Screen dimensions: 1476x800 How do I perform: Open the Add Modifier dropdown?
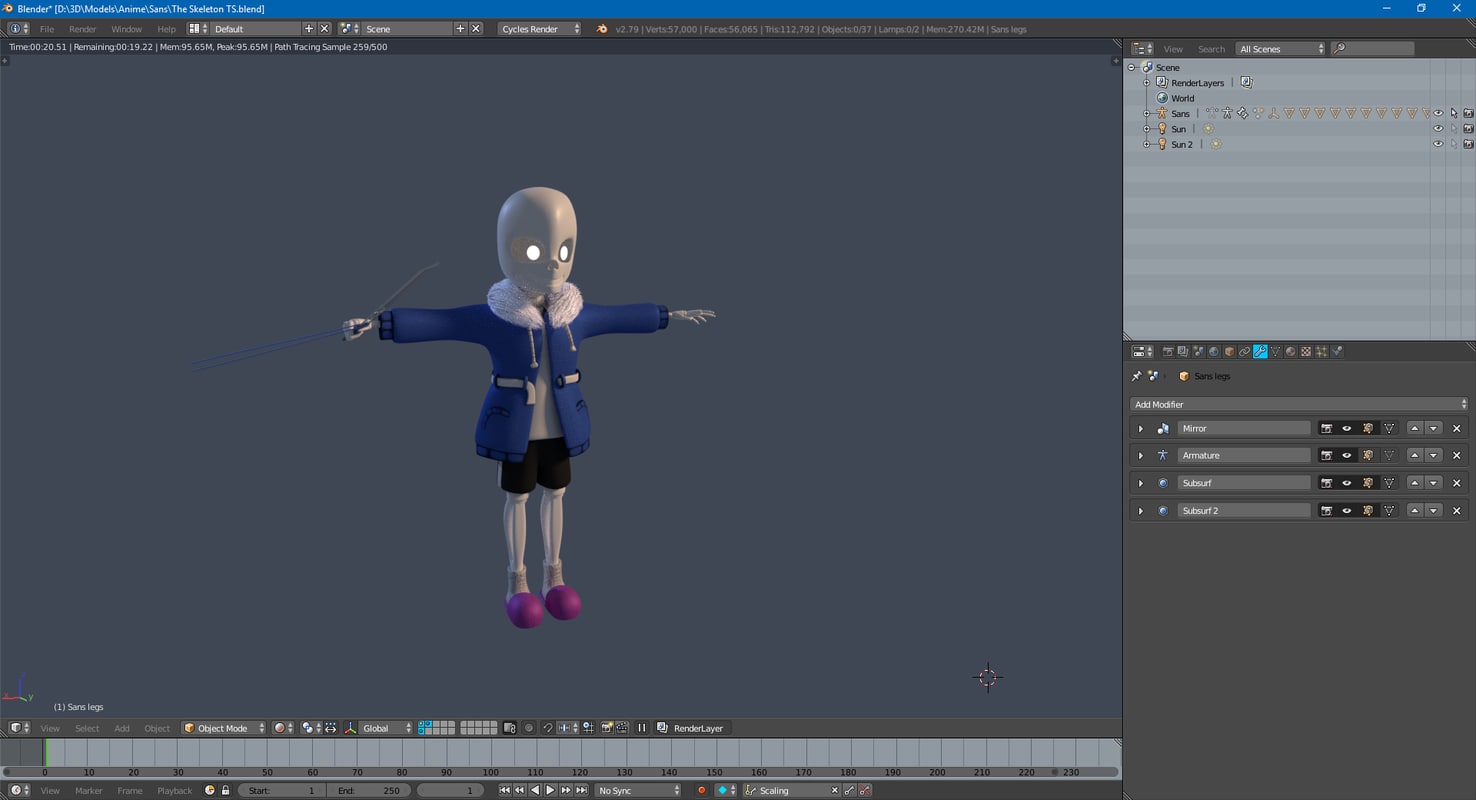(1297, 404)
